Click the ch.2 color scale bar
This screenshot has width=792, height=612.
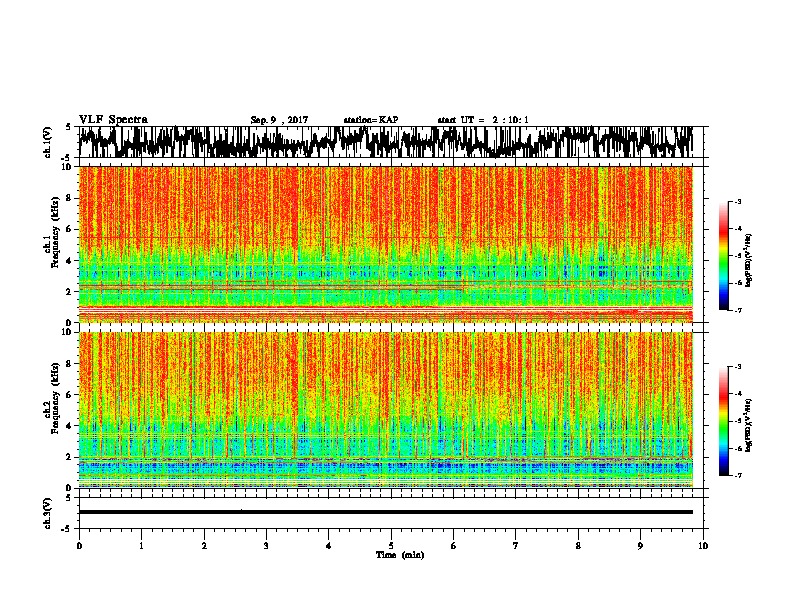tap(724, 421)
